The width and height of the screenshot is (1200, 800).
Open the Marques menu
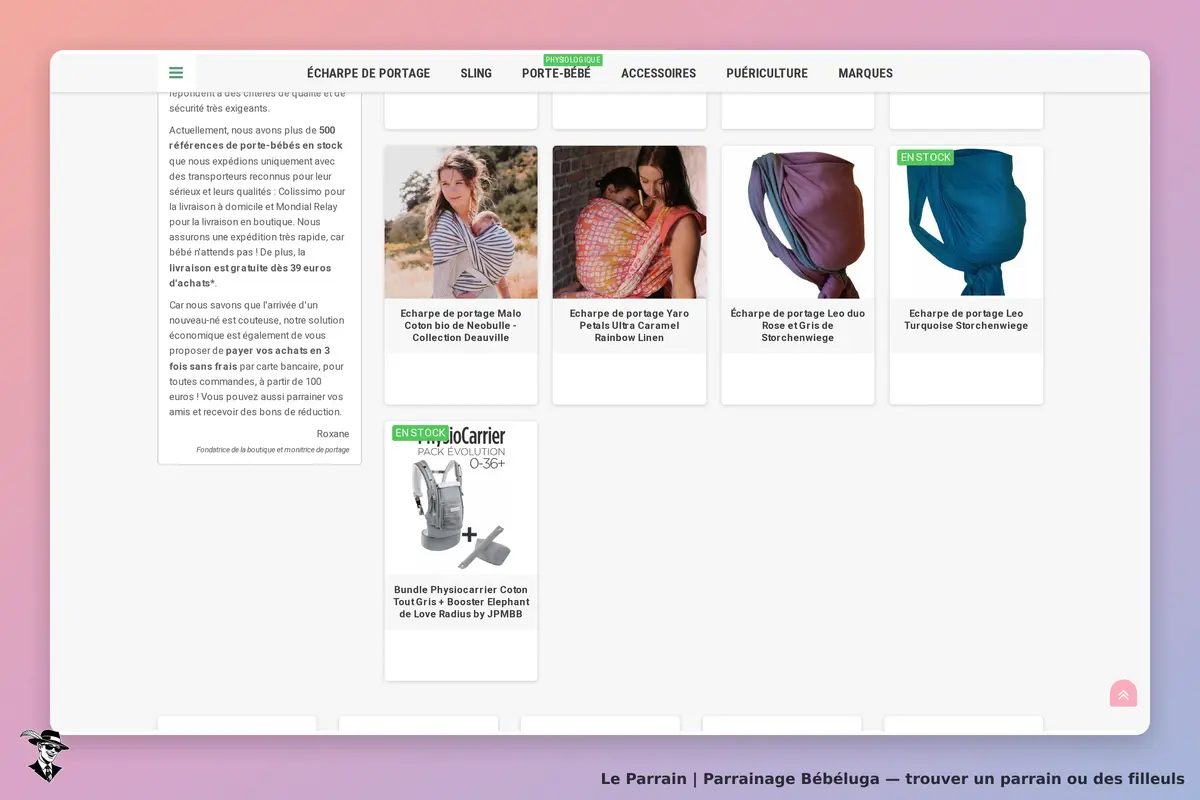(865, 73)
